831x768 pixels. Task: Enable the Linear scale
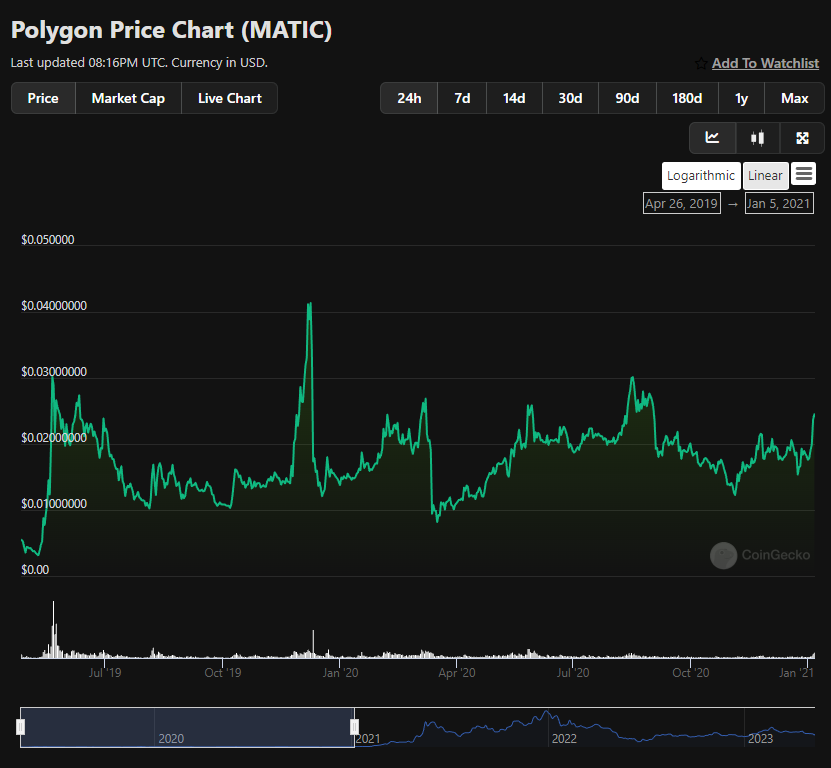click(x=765, y=175)
